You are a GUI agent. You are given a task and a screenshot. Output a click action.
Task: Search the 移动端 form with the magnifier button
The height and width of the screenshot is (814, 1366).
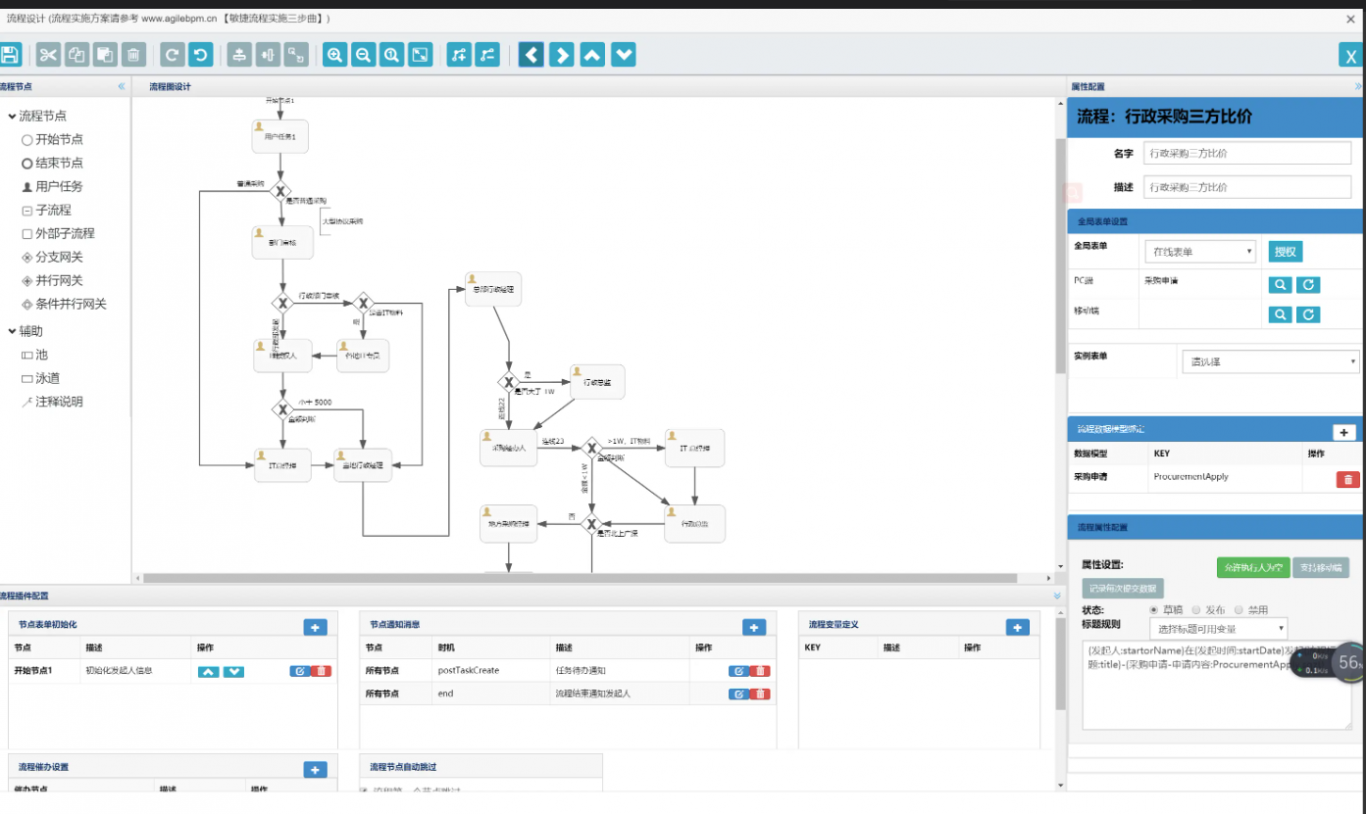(1280, 314)
